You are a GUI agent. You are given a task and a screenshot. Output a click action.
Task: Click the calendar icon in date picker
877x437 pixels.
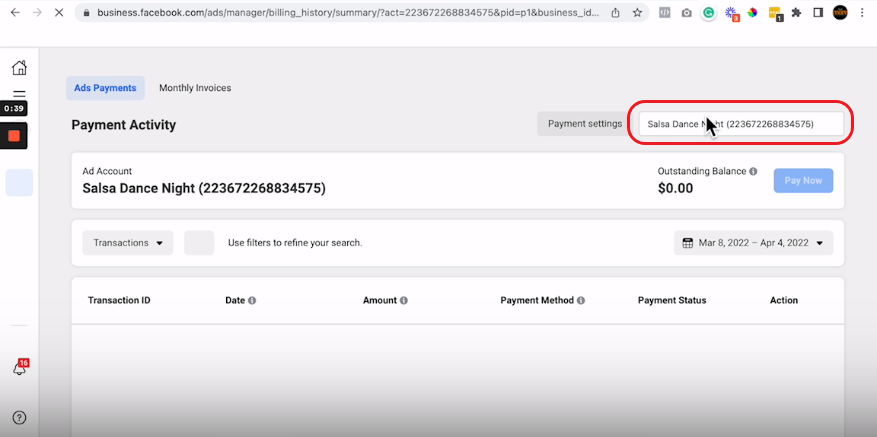coord(688,243)
